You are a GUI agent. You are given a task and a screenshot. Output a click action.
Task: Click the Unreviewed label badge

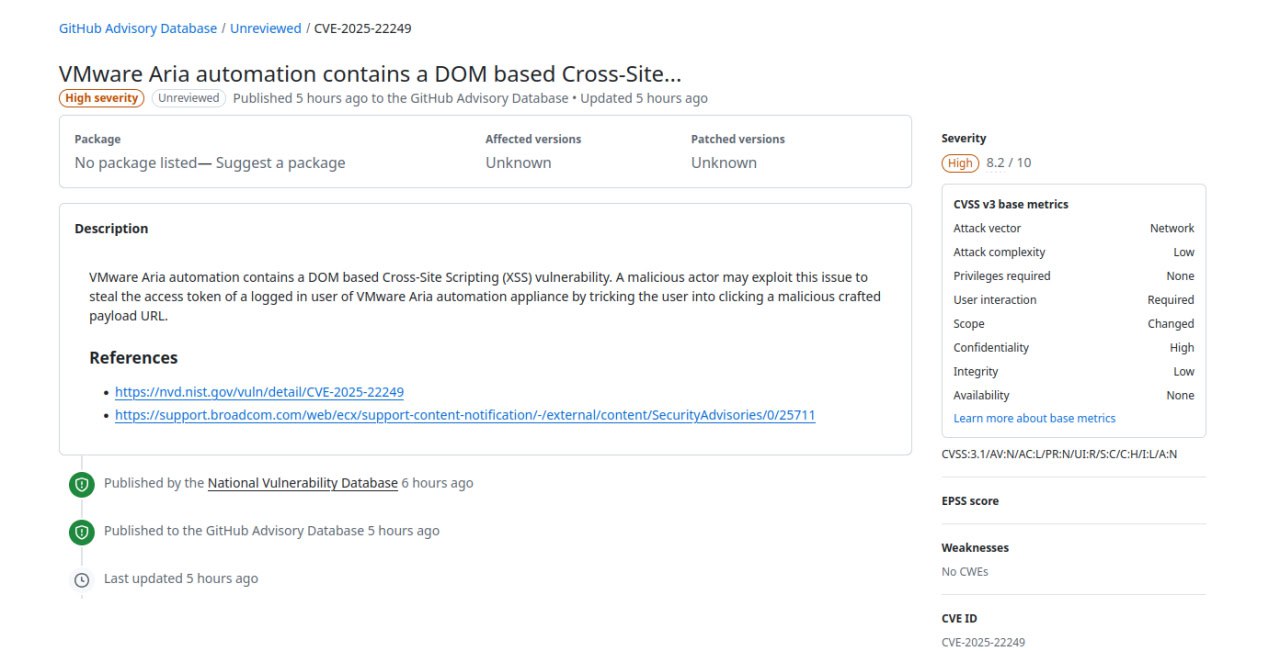point(189,98)
